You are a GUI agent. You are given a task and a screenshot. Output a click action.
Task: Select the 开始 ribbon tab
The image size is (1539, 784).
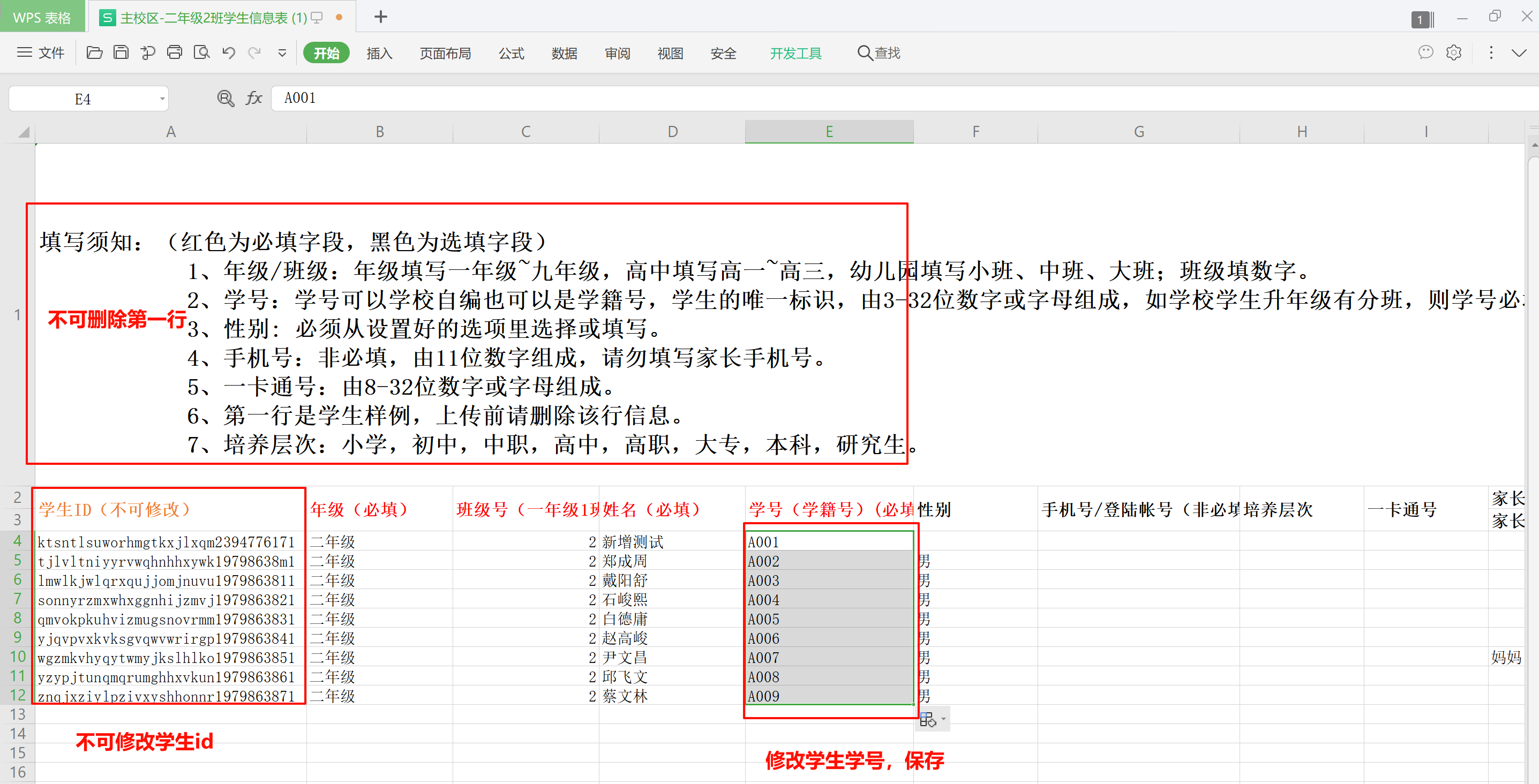(x=326, y=53)
